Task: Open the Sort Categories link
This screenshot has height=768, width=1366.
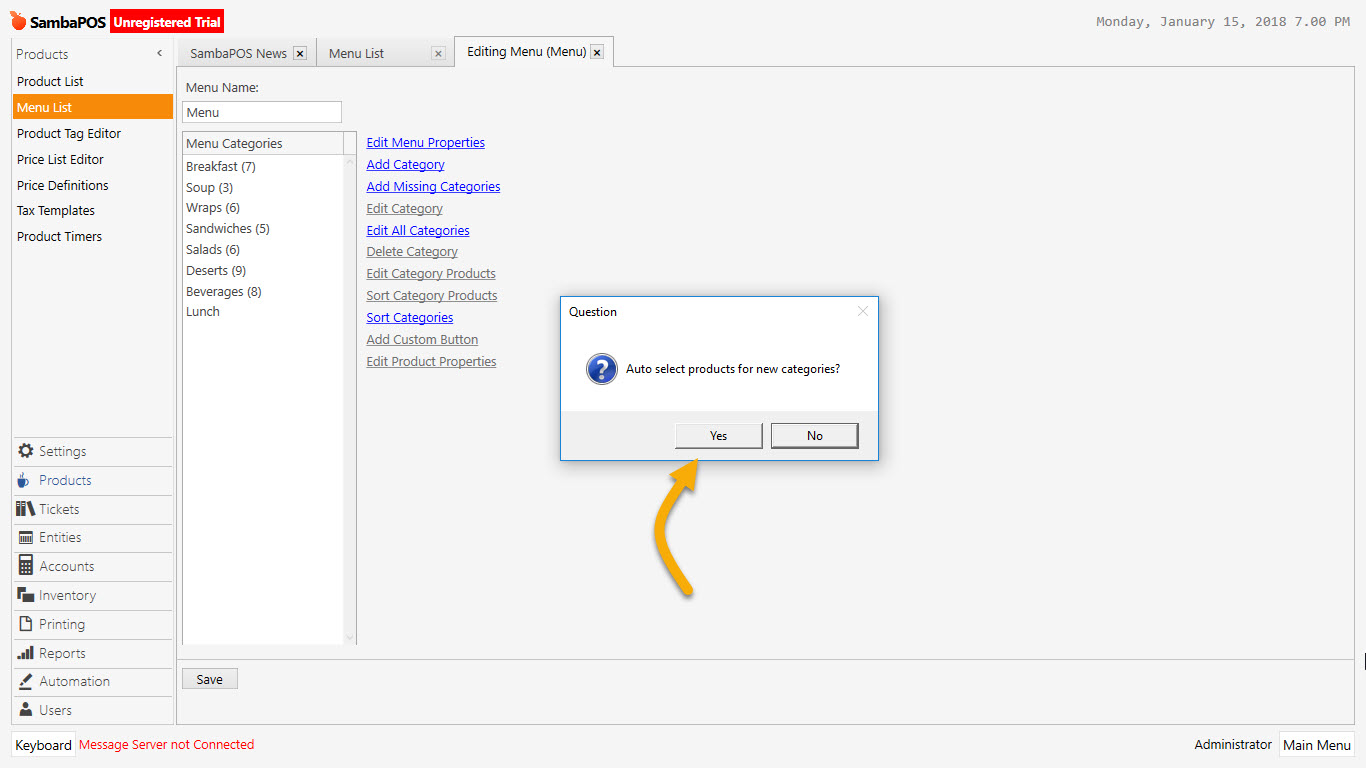Action: pyautogui.click(x=409, y=317)
